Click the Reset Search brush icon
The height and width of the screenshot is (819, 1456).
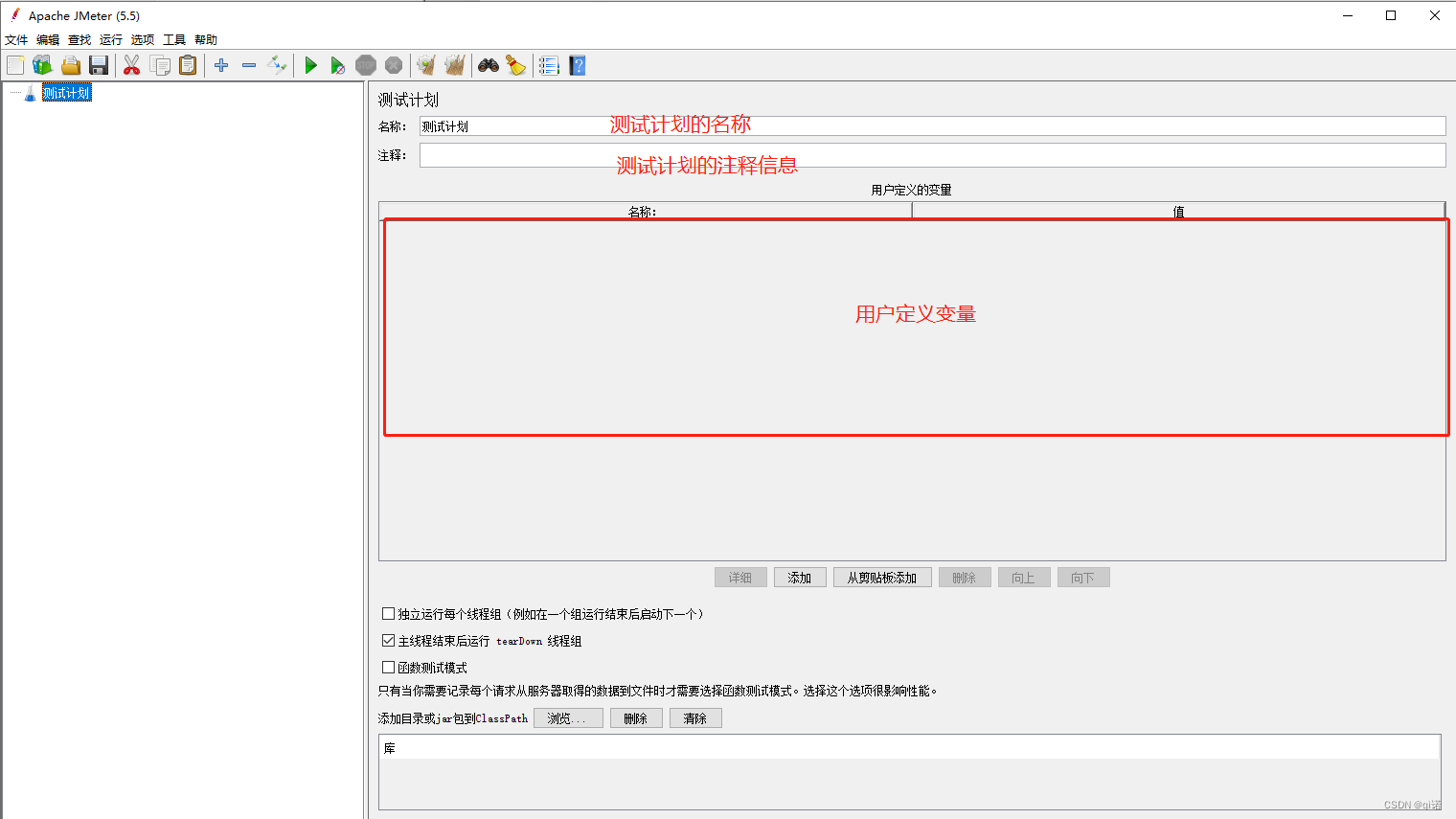[x=516, y=65]
